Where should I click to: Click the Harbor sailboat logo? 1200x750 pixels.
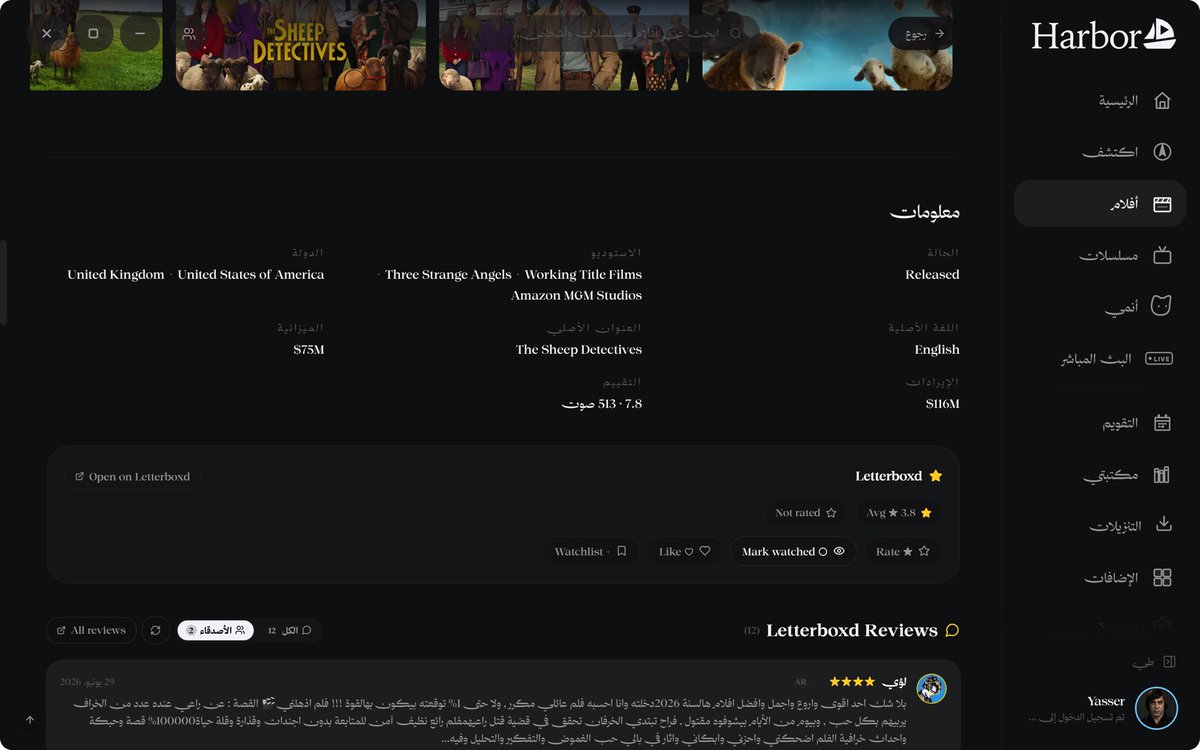tap(1160, 34)
